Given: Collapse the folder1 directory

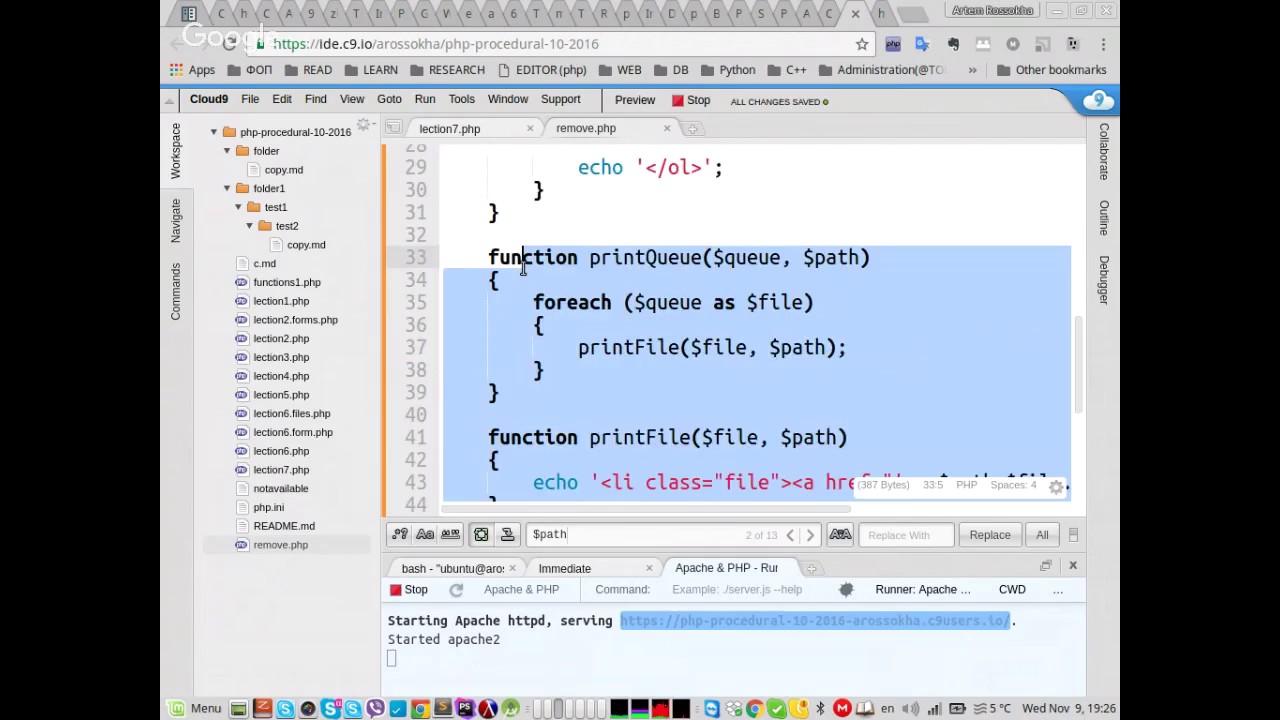Looking at the screenshot, I should coord(227,188).
